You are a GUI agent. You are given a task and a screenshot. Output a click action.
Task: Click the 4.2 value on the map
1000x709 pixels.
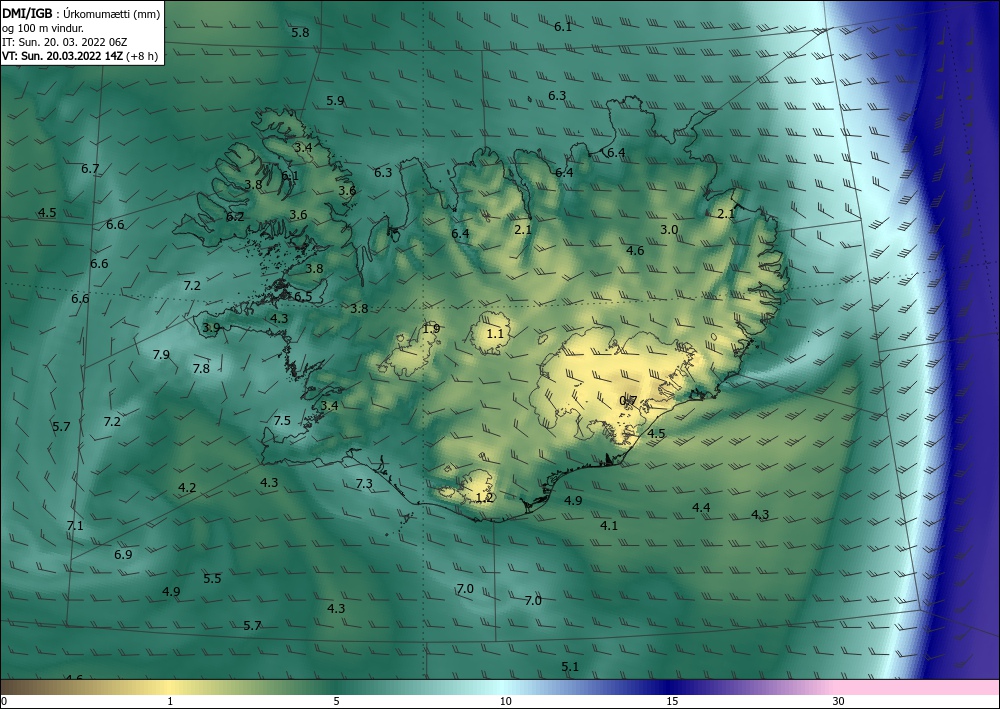pyautogui.click(x=187, y=488)
